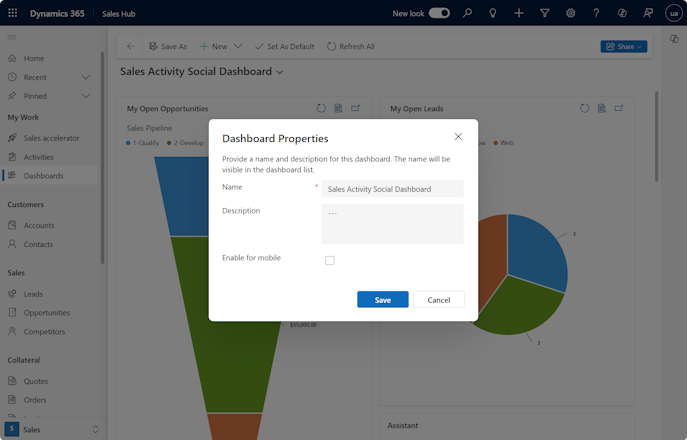
Task: Click New in the command bar
Action: pos(213,46)
